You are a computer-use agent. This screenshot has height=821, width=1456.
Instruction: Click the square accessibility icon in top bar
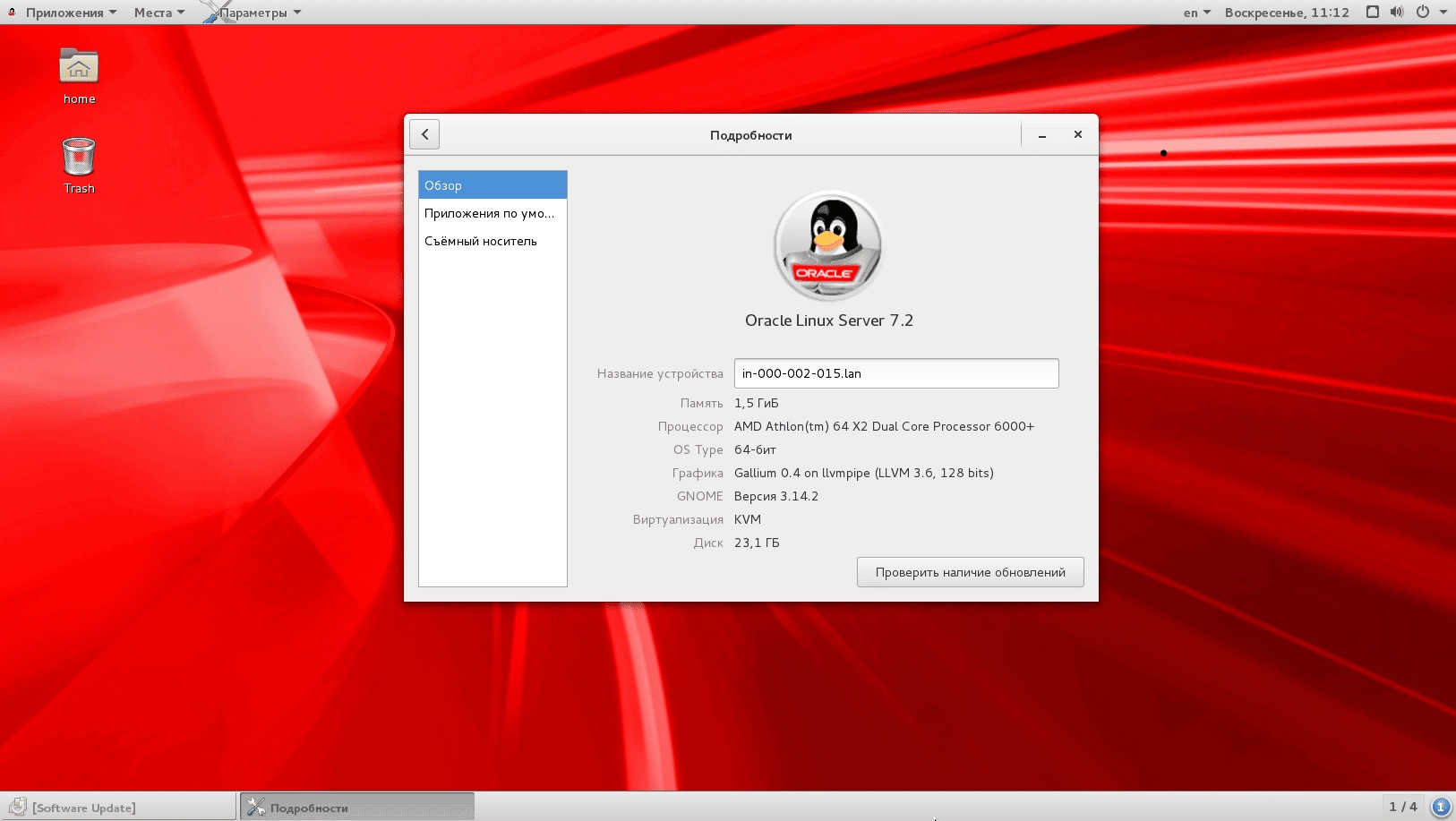click(1372, 13)
